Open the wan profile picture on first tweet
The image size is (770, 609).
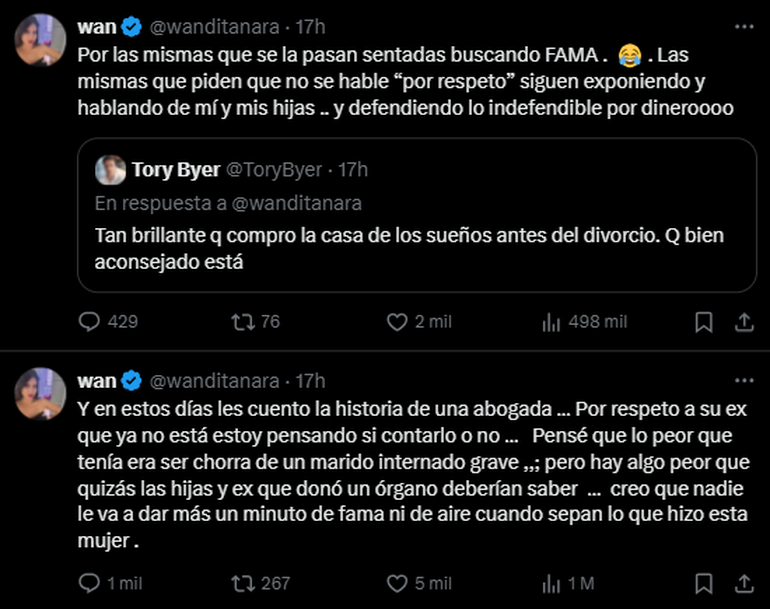point(40,40)
